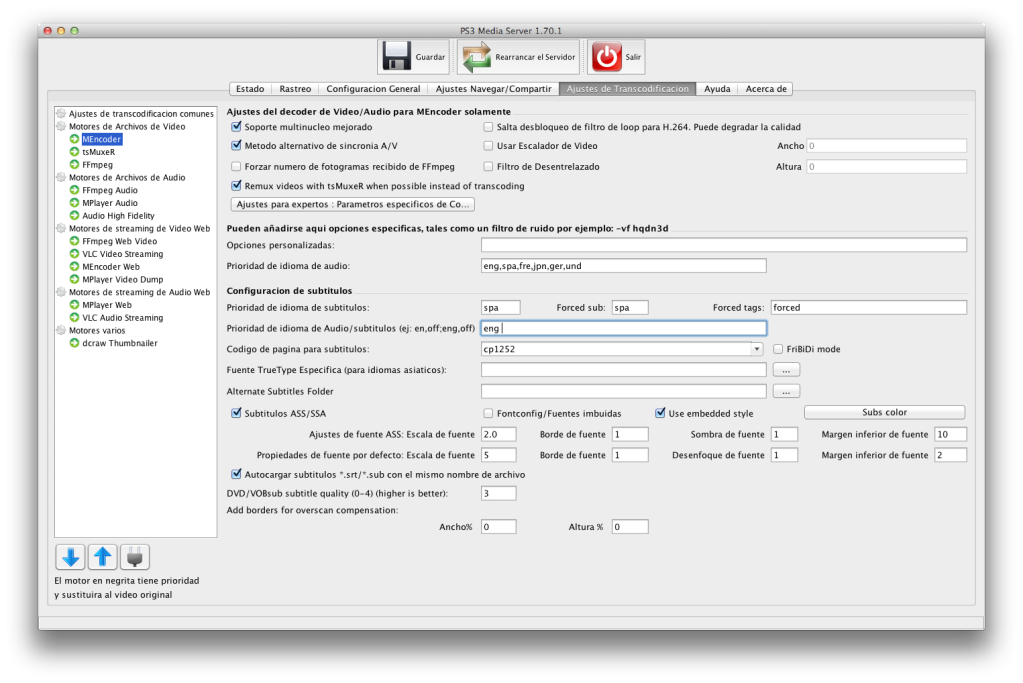Click the overscan Altura % field
Screen dimensions: 1023x683
click(x=630, y=526)
